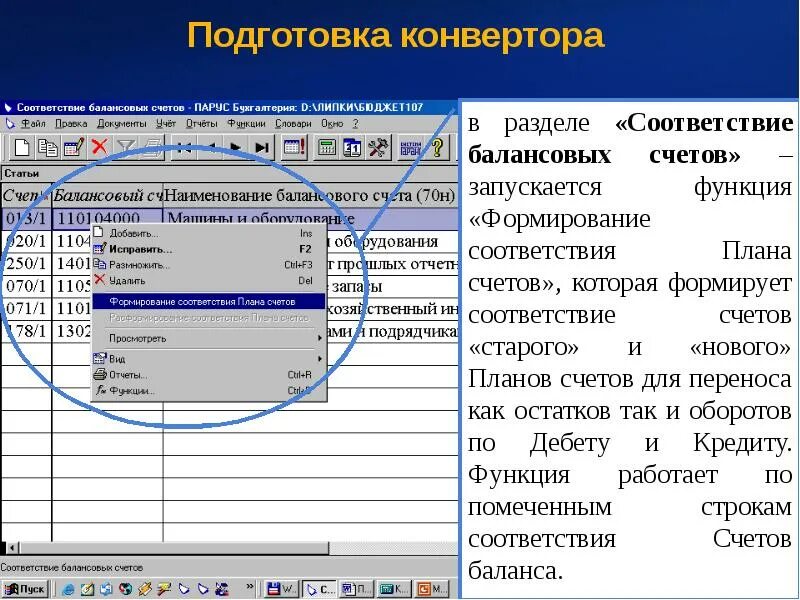The image size is (800, 600).
Task: Open the calculator toolbar icon
Action: click(x=327, y=148)
